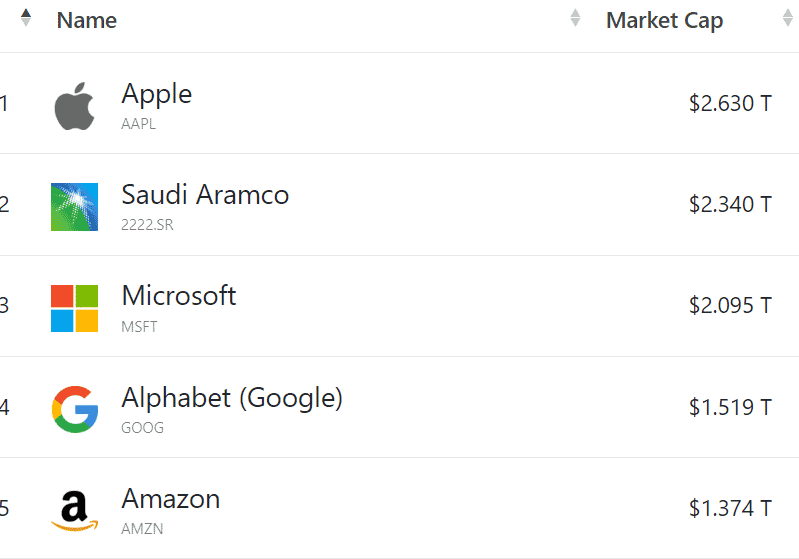Click the Name column header
The image size is (799, 559).
tap(87, 20)
